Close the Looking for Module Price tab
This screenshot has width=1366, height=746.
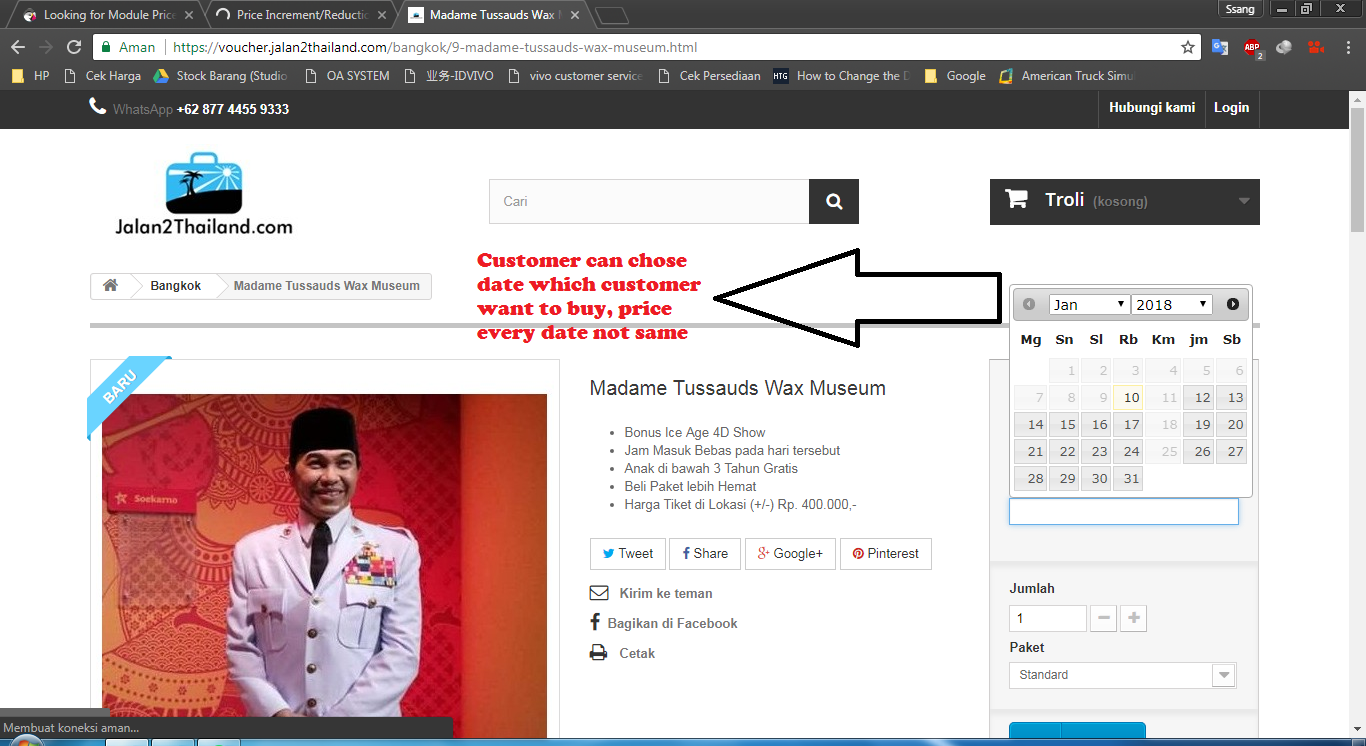(189, 15)
